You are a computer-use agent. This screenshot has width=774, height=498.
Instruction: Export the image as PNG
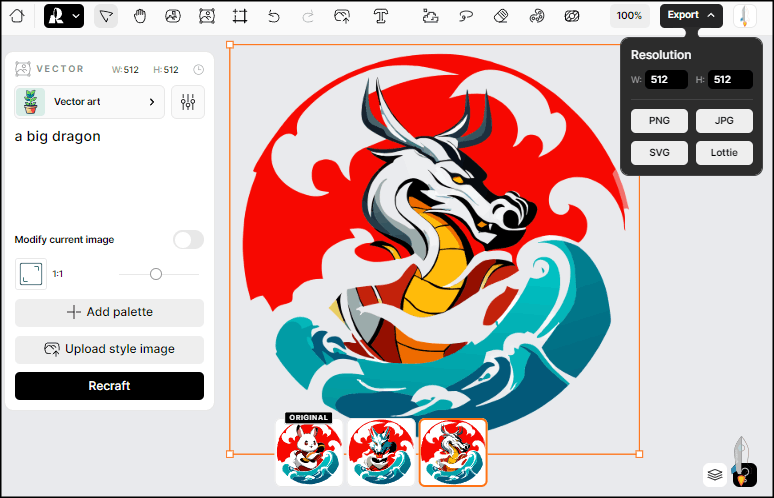point(659,121)
